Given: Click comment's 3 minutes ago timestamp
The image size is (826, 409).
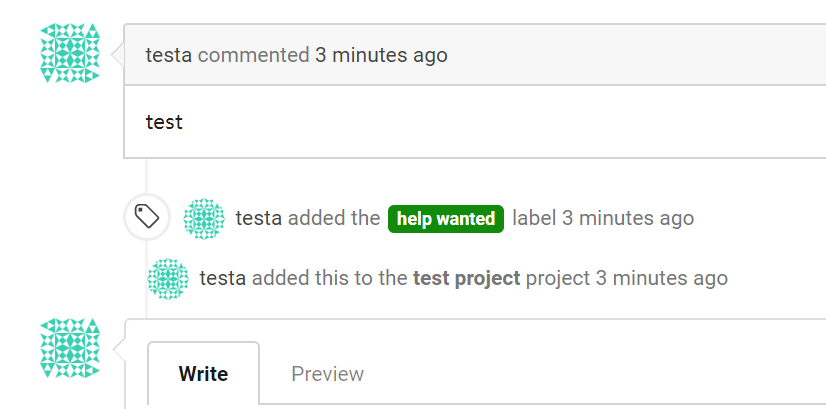Looking at the screenshot, I should coord(381,55).
